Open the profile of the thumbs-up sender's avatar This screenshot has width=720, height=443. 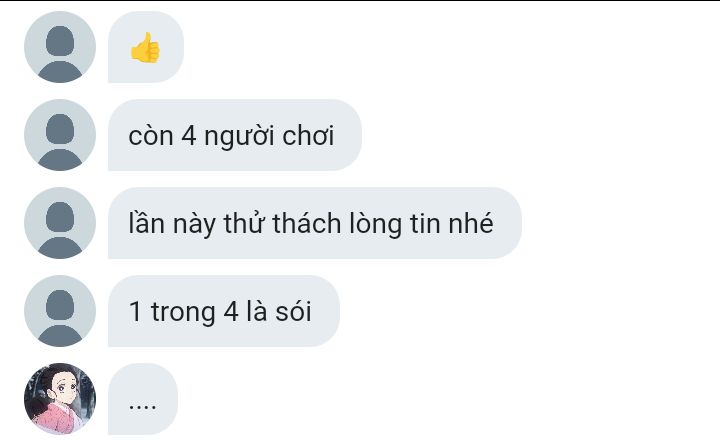click(x=60, y=47)
